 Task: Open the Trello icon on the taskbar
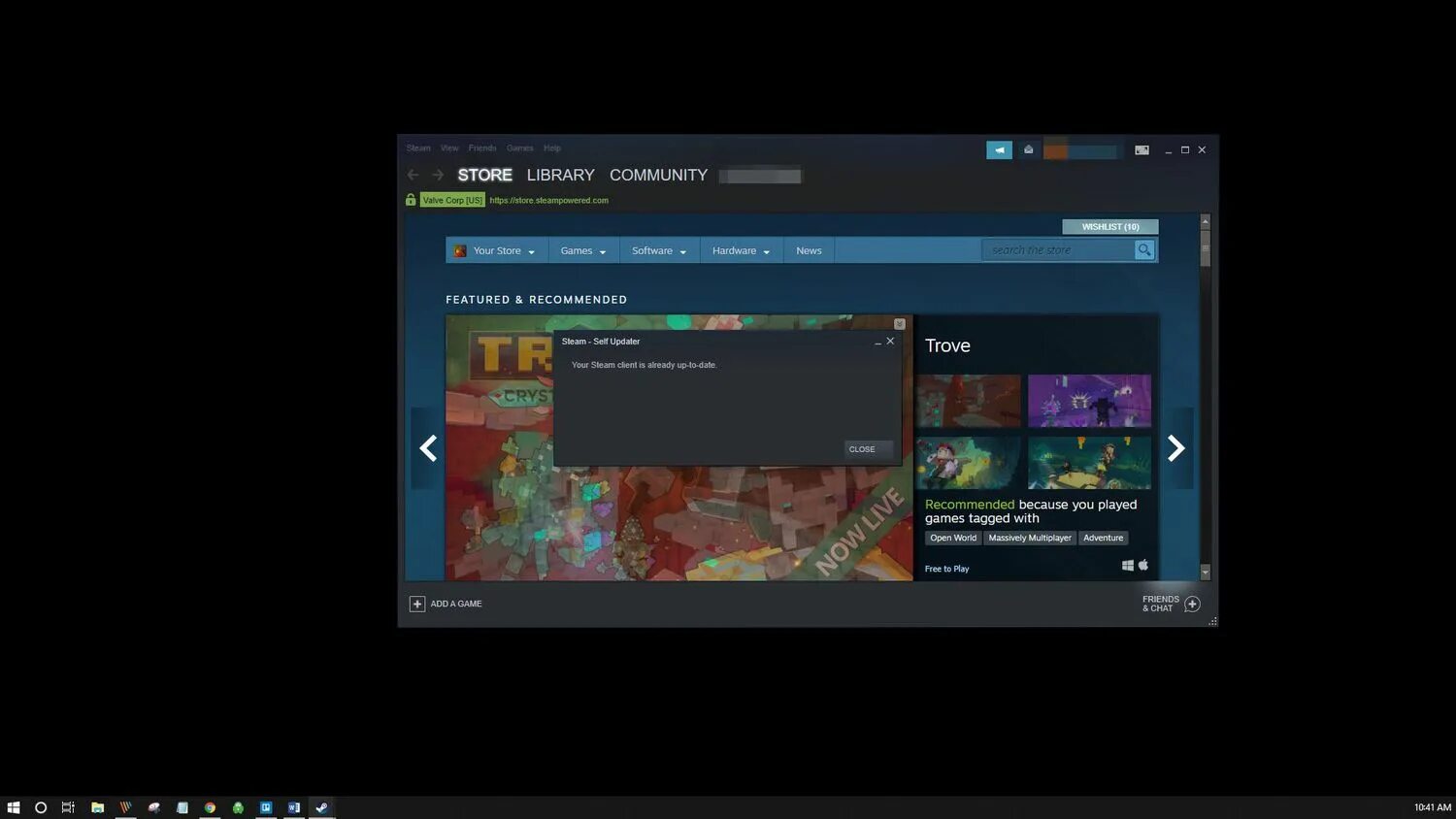tap(266, 807)
